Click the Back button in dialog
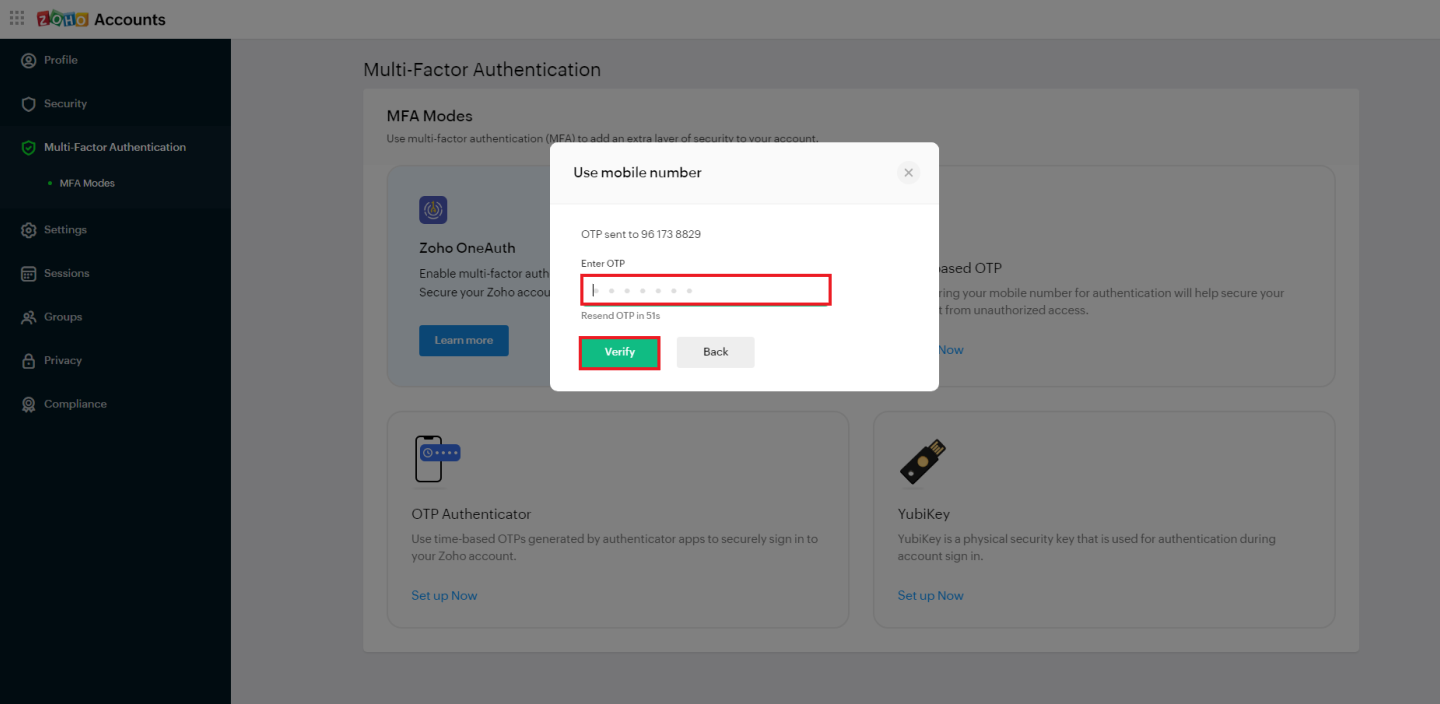This screenshot has width=1440, height=704. [716, 352]
